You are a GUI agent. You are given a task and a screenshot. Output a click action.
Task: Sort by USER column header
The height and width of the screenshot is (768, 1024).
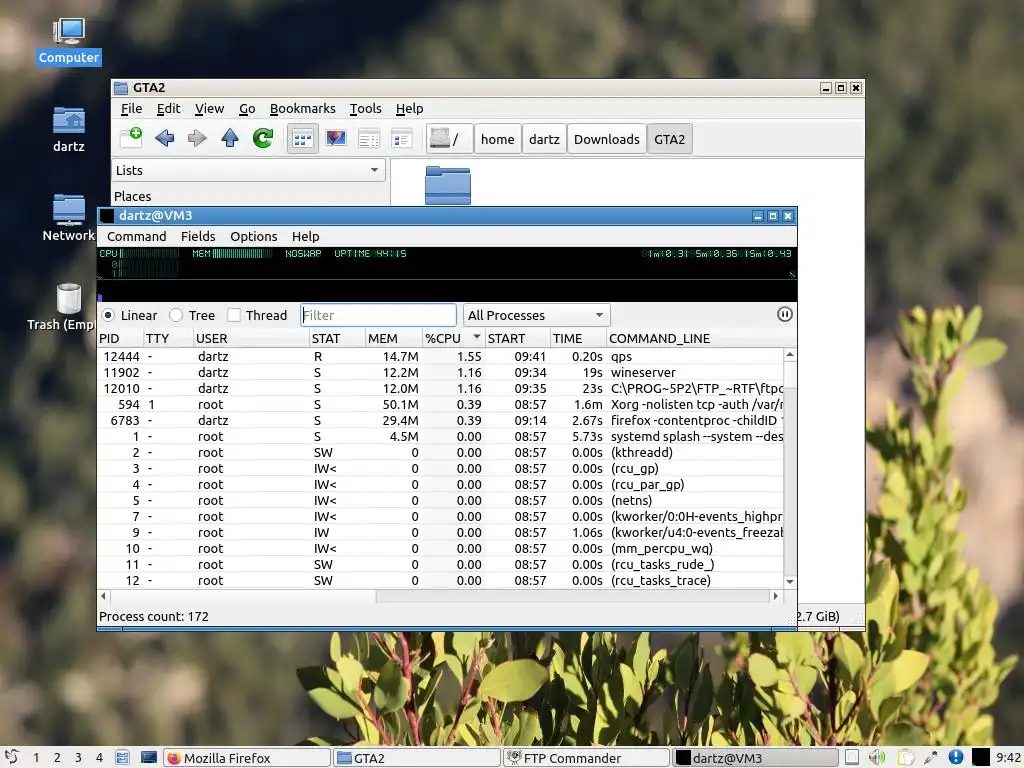[250, 338]
